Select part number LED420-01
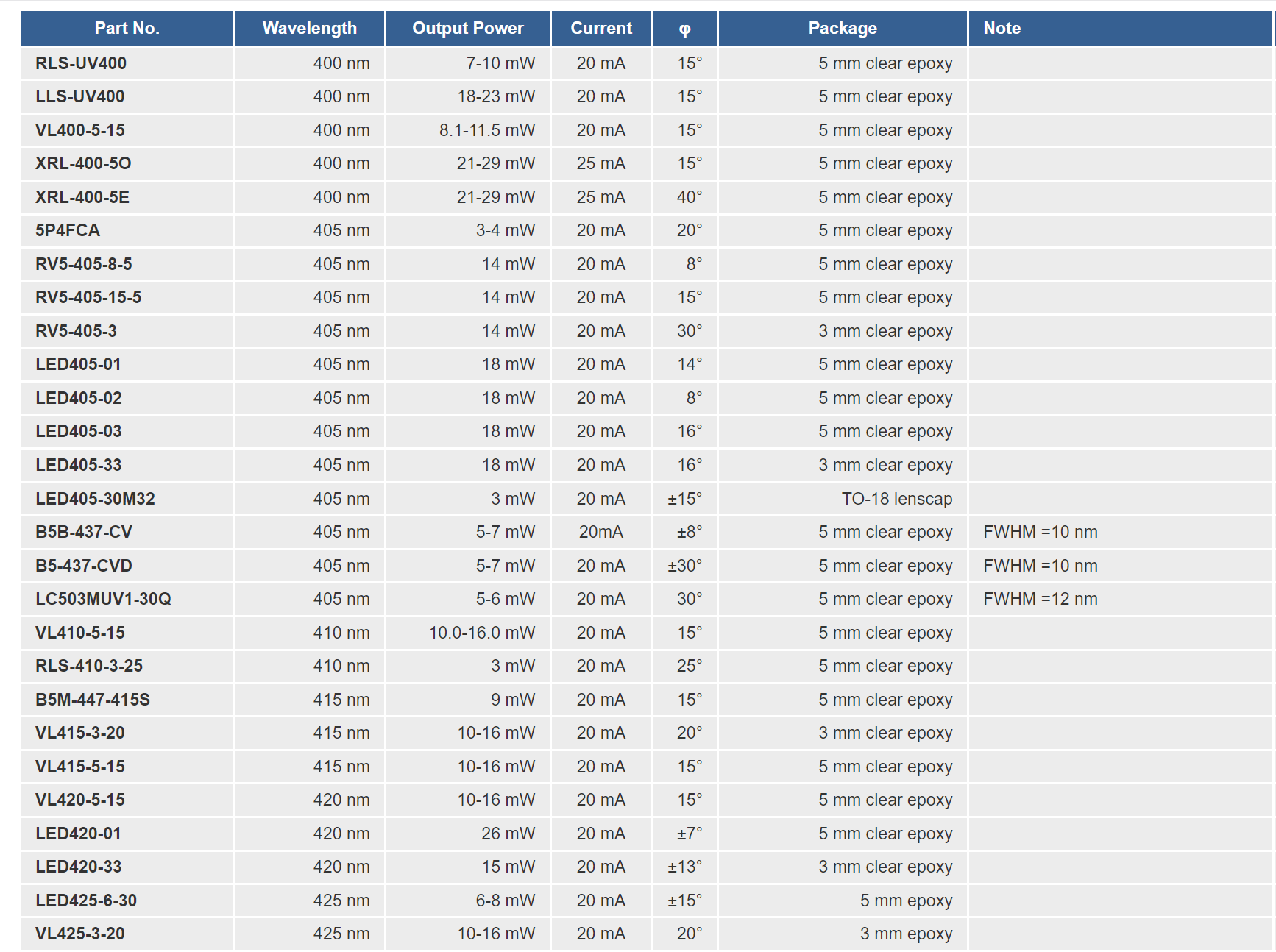 (78, 834)
